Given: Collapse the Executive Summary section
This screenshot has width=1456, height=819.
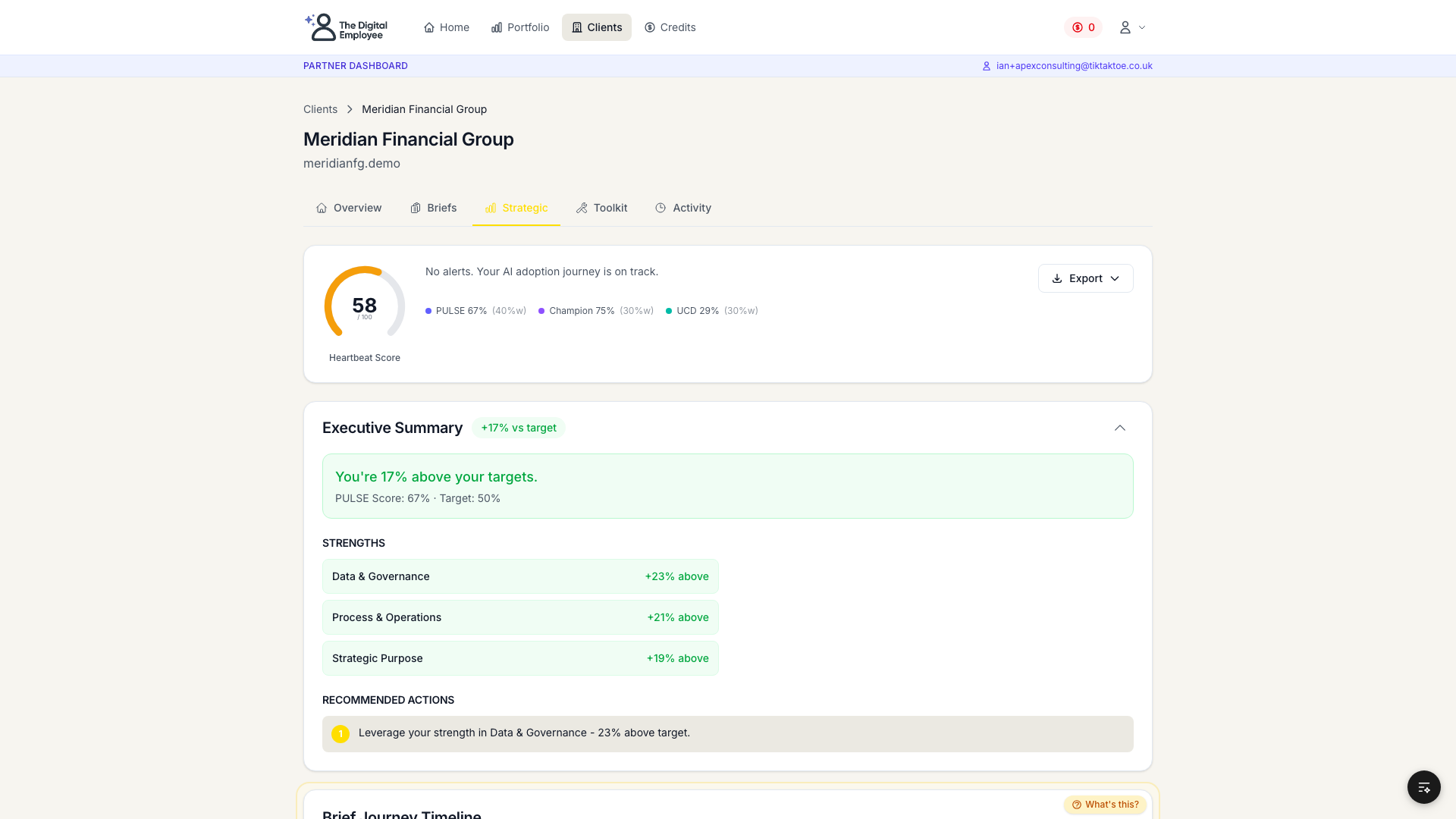Looking at the screenshot, I should tap(1119, 428).
